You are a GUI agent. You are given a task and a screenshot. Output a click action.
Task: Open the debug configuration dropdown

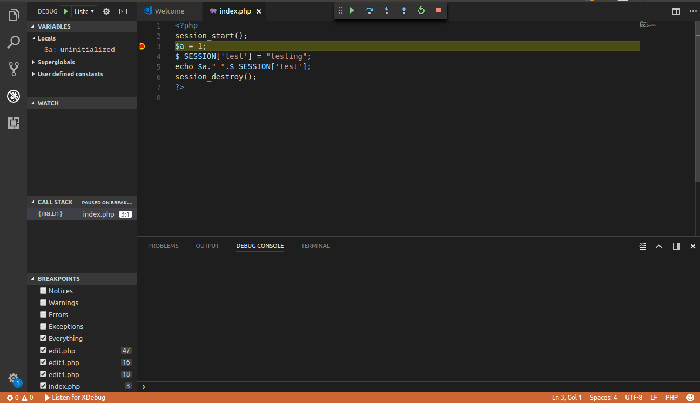(x=82, y=10)
